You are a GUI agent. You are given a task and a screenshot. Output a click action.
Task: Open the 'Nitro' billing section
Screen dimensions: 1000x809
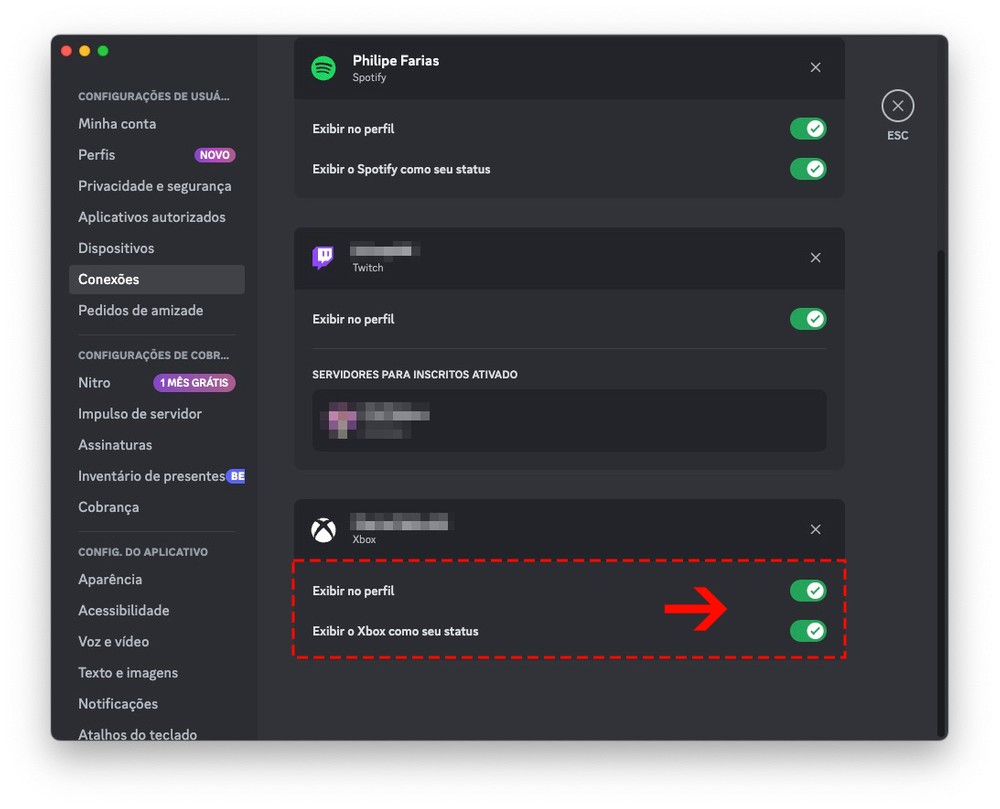click(x=95, y=383)
